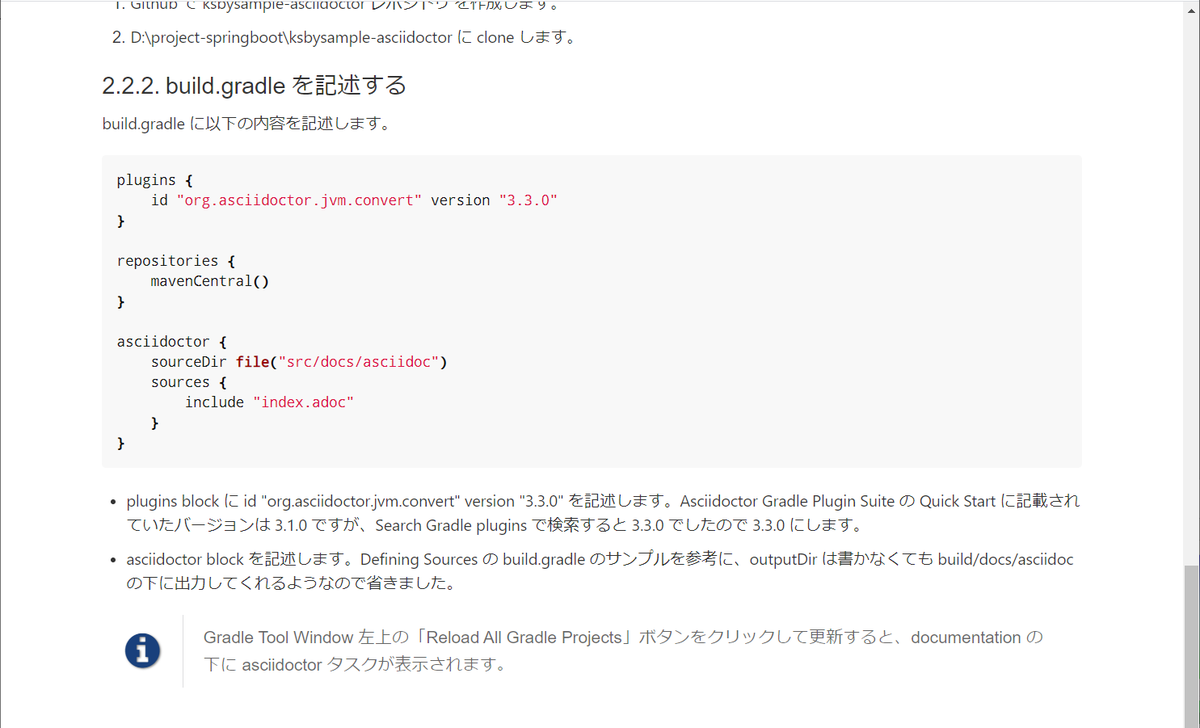Click the heading 2.2.2. build.gradle を記述する
Image resolution: width=1200 pixels, height=728 pixels.
253,86
